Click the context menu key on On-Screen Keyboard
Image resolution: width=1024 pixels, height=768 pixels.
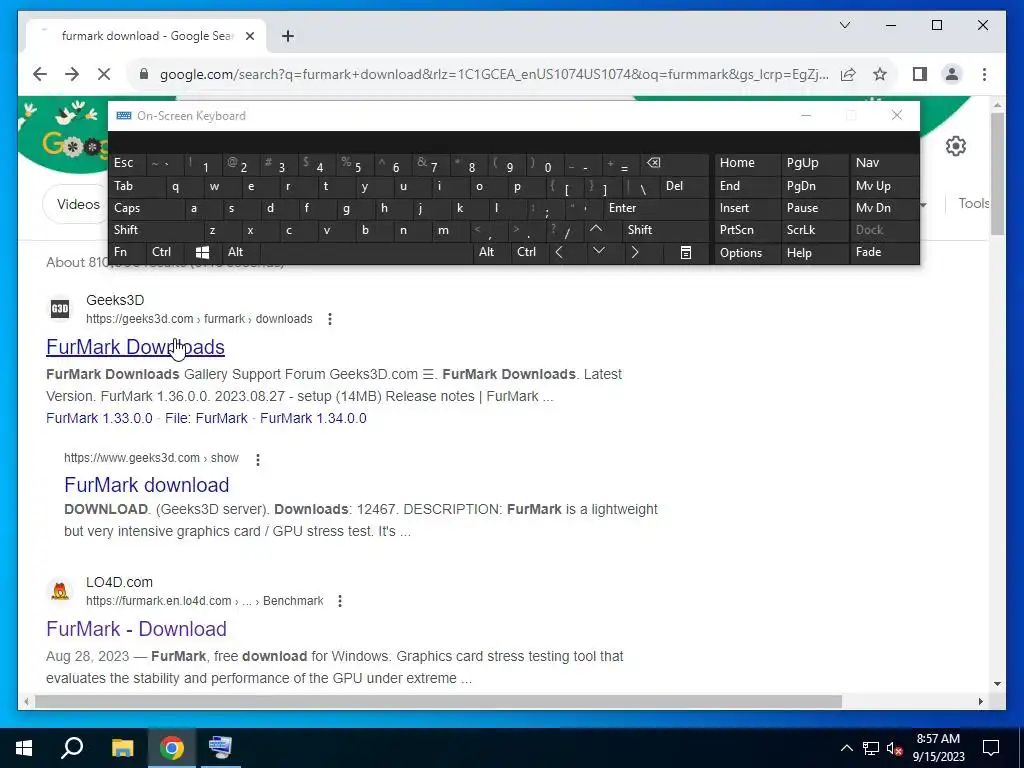click(686, 252)
